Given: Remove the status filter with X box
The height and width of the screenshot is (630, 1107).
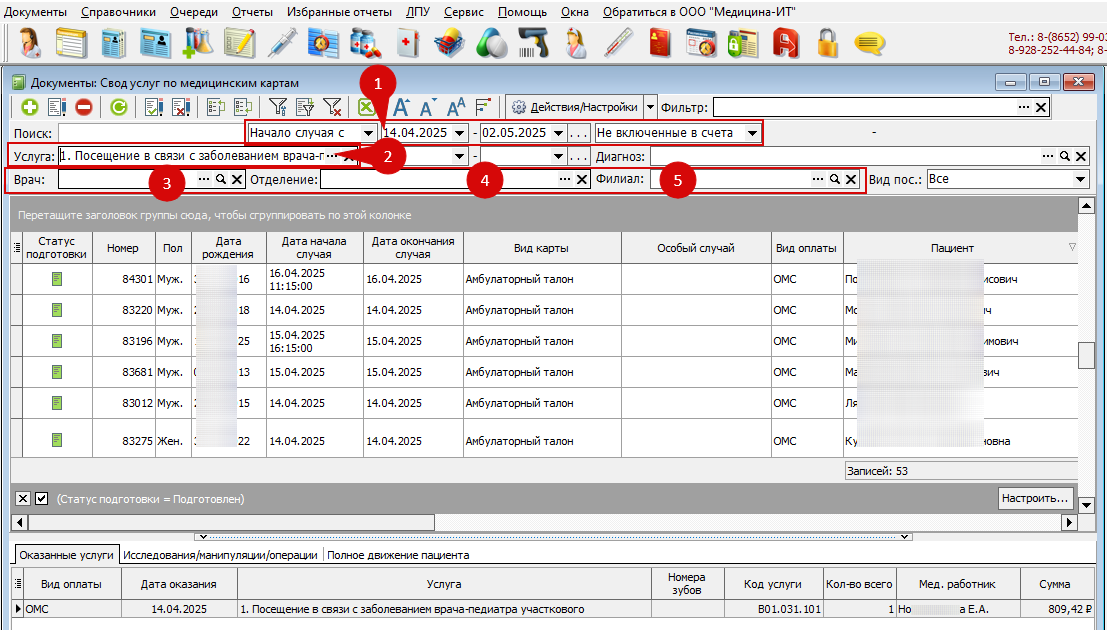Looking at the screenshot, I should coord(23,499).
